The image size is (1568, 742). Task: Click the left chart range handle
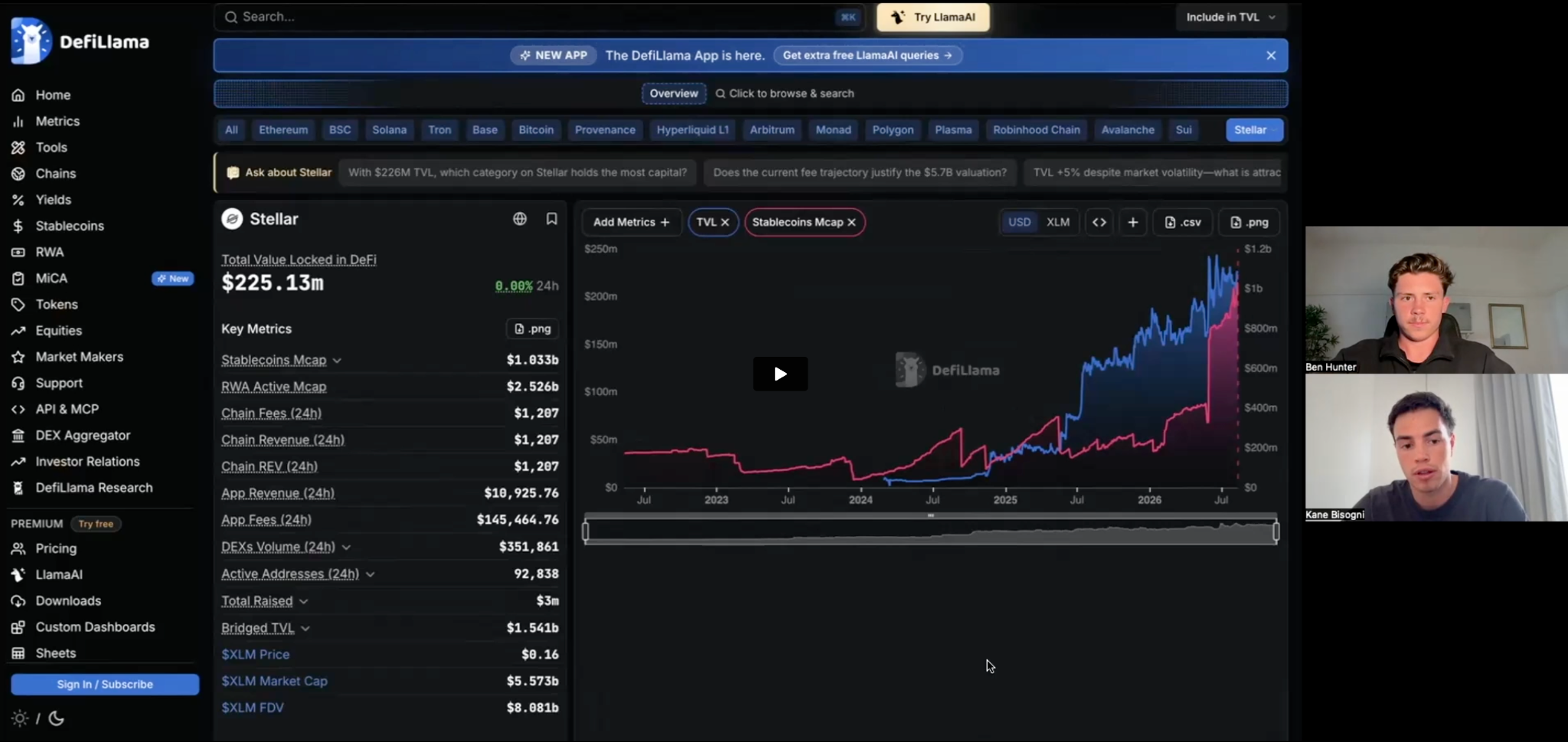pyautogui.click(x=586, y=531)
